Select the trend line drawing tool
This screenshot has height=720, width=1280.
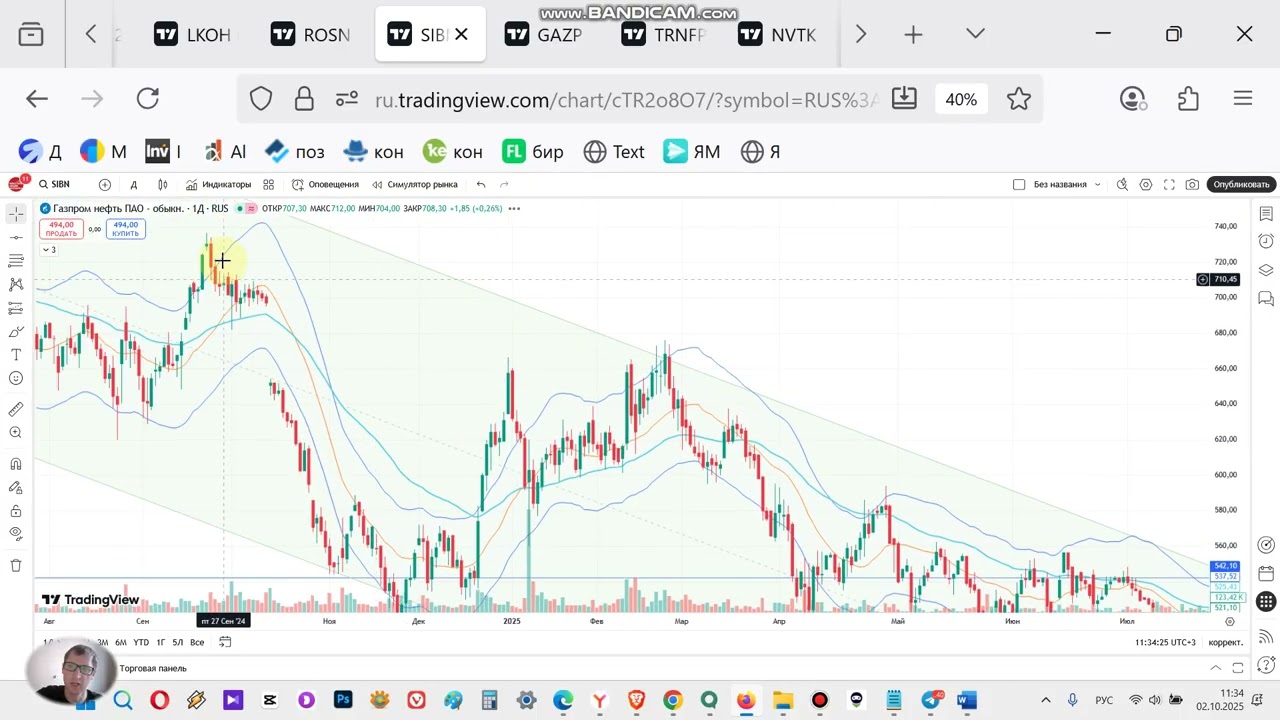[16, 237]
